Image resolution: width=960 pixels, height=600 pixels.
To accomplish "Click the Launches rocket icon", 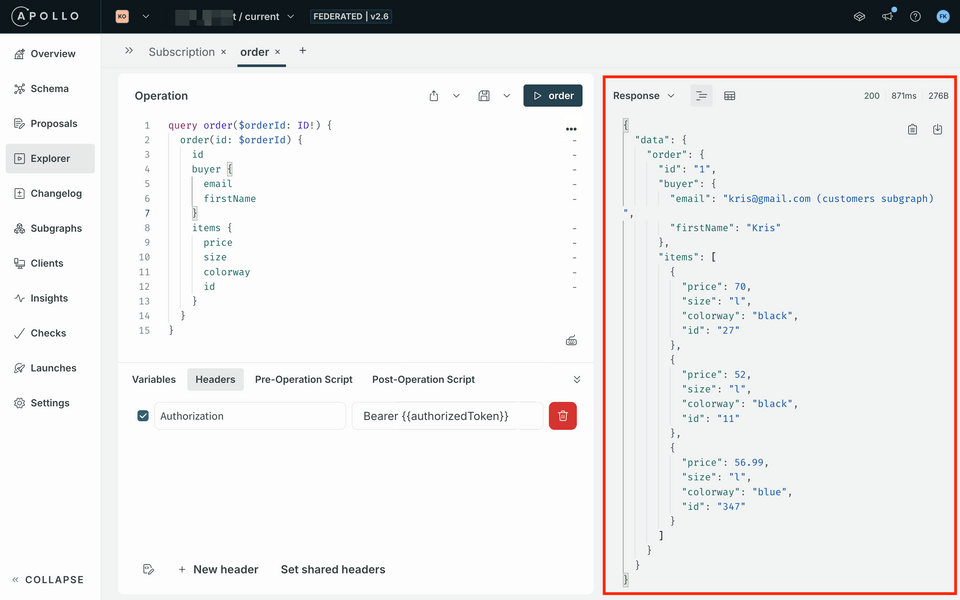I will coord(20,368).
